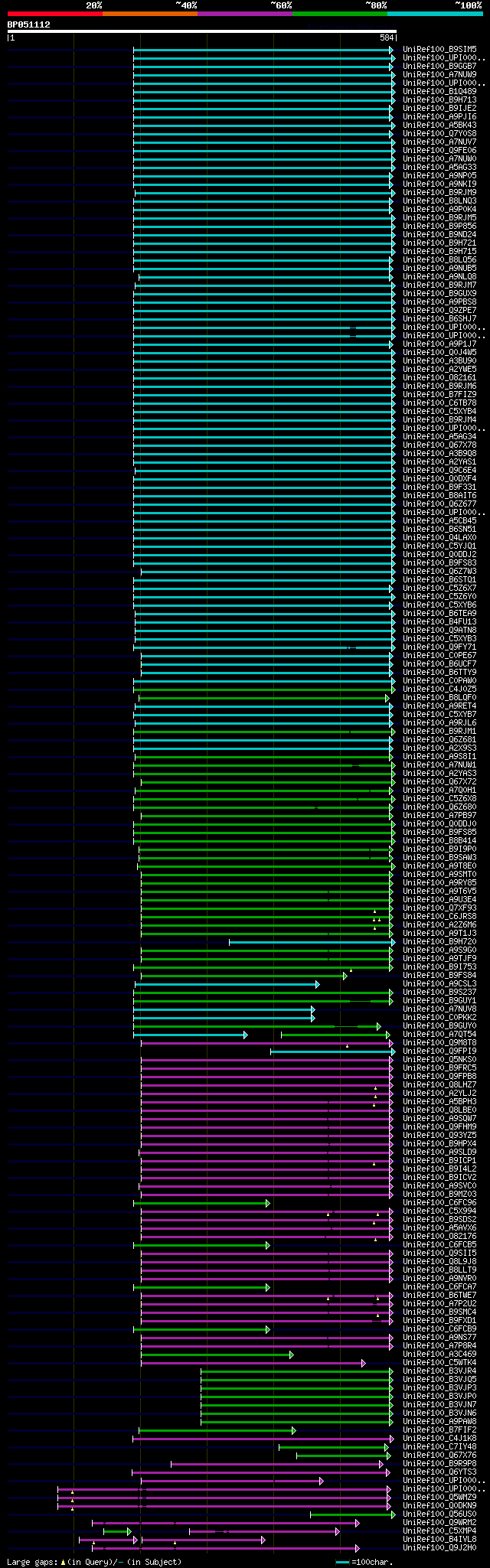
Task: Select hit label UniRef100_Q56US0
Action: (x=439, y=1514)
